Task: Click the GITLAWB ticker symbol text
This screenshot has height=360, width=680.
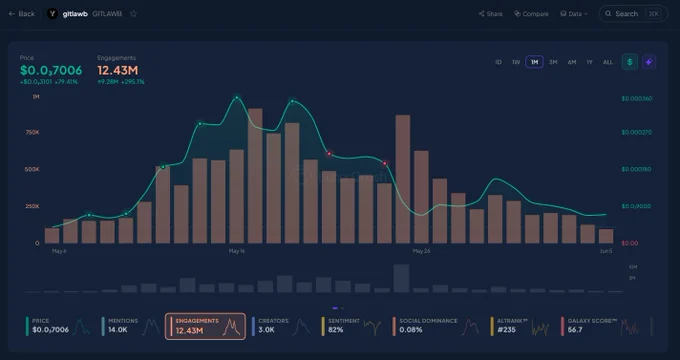Action: click(x=107, y=14)
